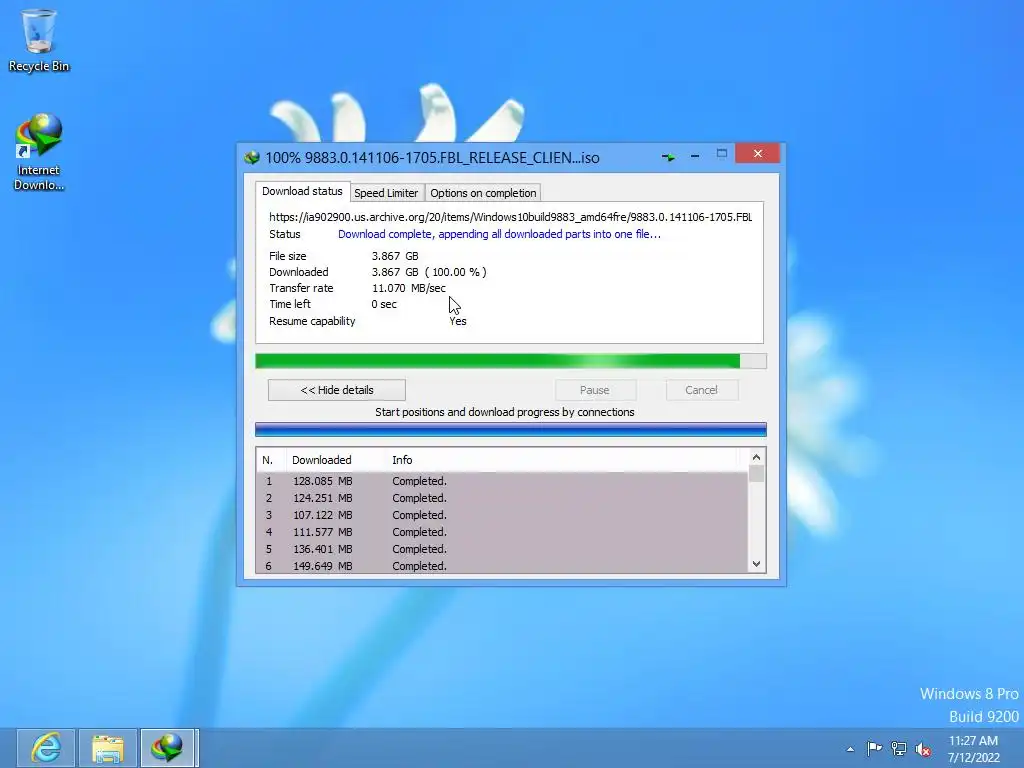Click the green arrow tray button in the title bar

(668, 157)
